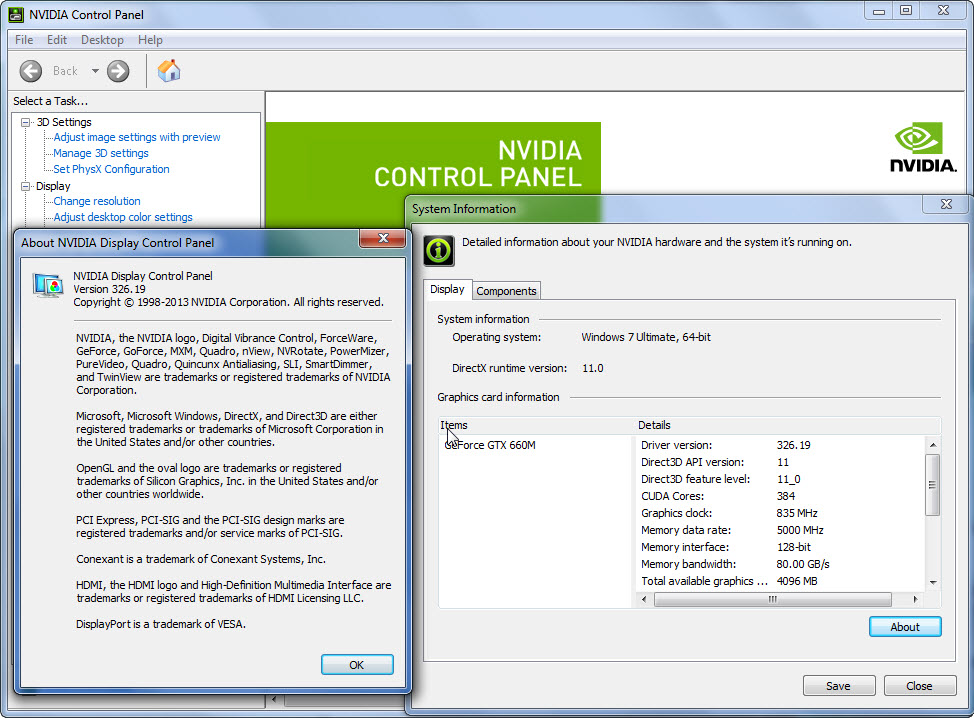Click the CUDA Cores value 384
The width and height of the screenshot is (974, 718).
786,496
